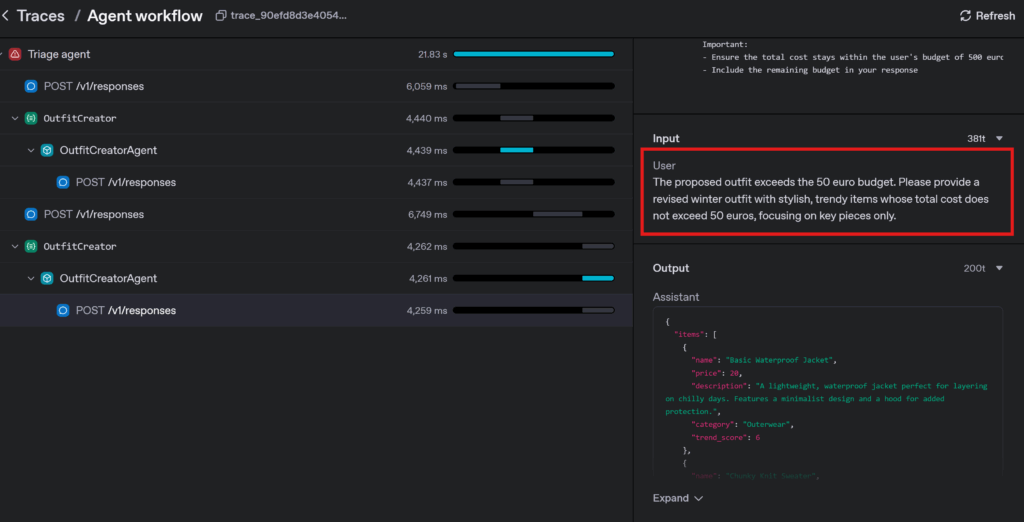The height and width of the screenshot is (522, 1024).
Task: Open the Output 200t token dropdown
Action: [x=999, y=268]
